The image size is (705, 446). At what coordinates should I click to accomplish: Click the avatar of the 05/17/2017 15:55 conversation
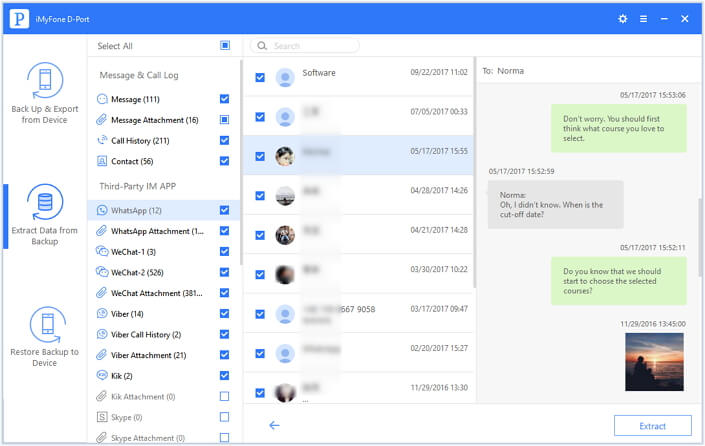pyautogui.click(x=285, y=156)
